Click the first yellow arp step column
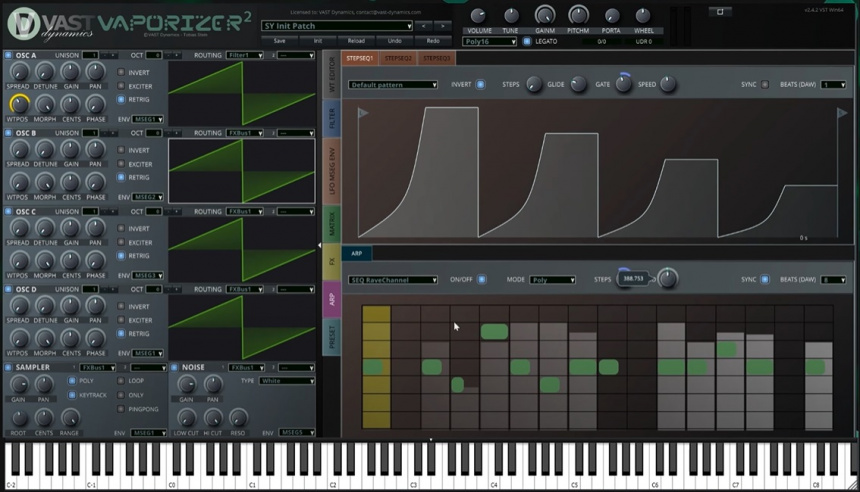 376,367
